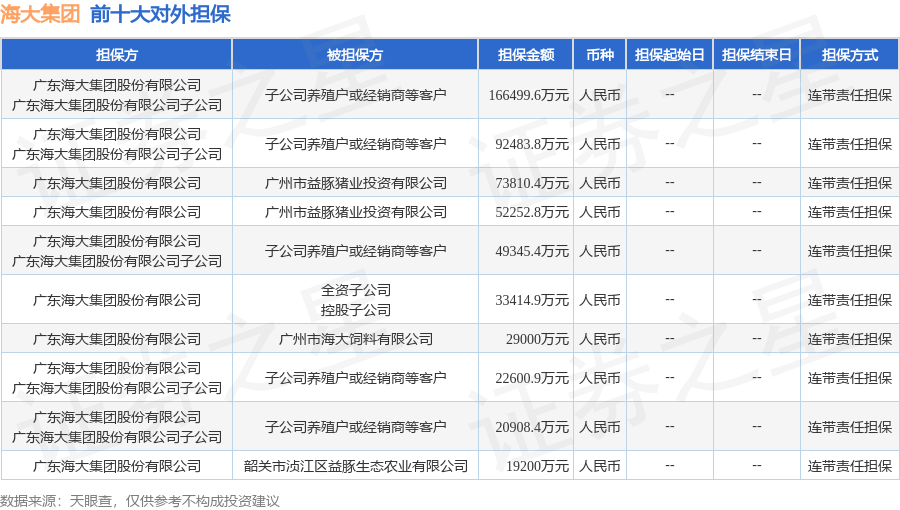900x510 pixels.
Task: Click 连带责任担保 in the 166499.6万元 row
Action: pyautogui.click(x=849, y=95)
